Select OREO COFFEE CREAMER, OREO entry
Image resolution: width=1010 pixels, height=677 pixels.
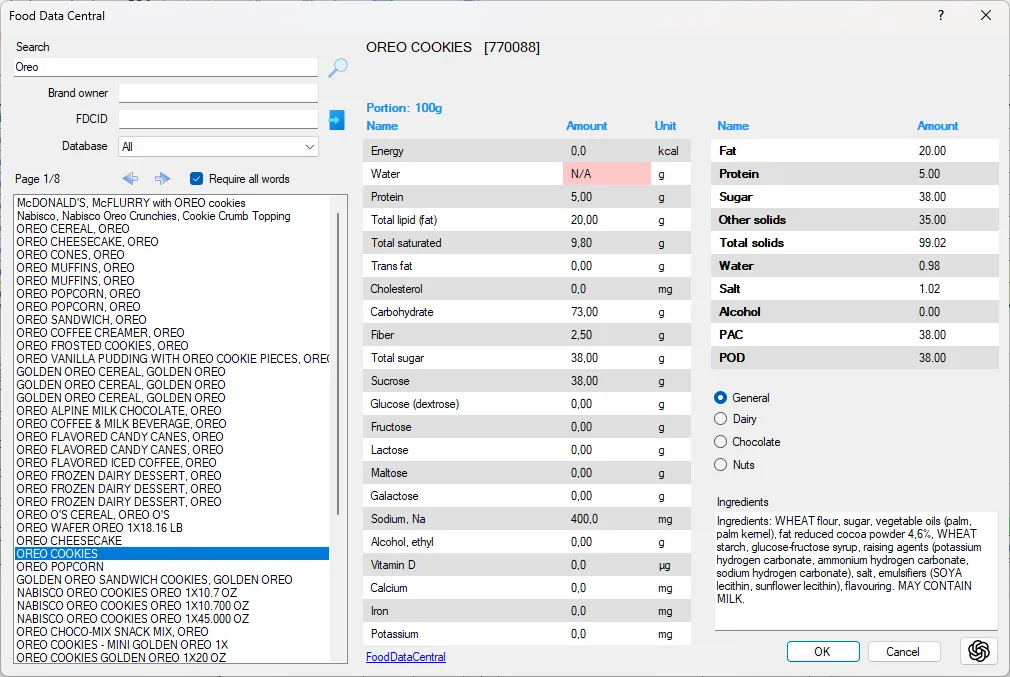(100, 332)
